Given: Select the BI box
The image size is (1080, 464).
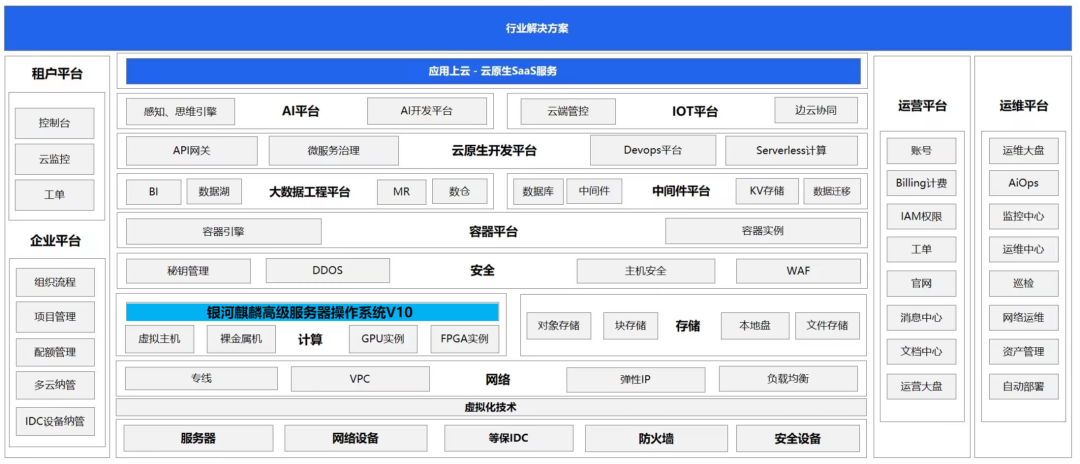Looking at the screenshot, I should tap(154, 191).
